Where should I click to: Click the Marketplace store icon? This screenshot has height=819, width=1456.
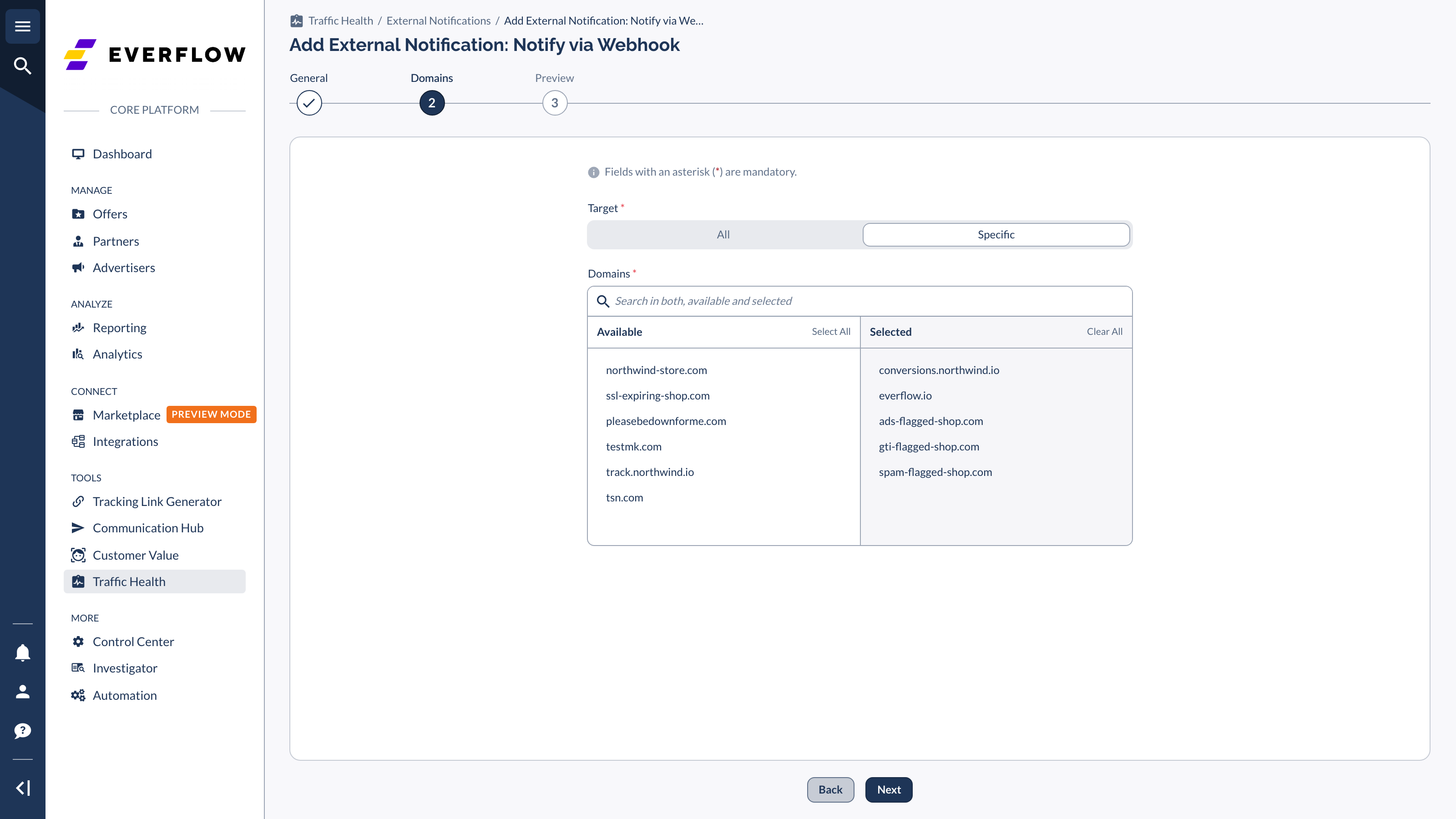pos(78,415)
